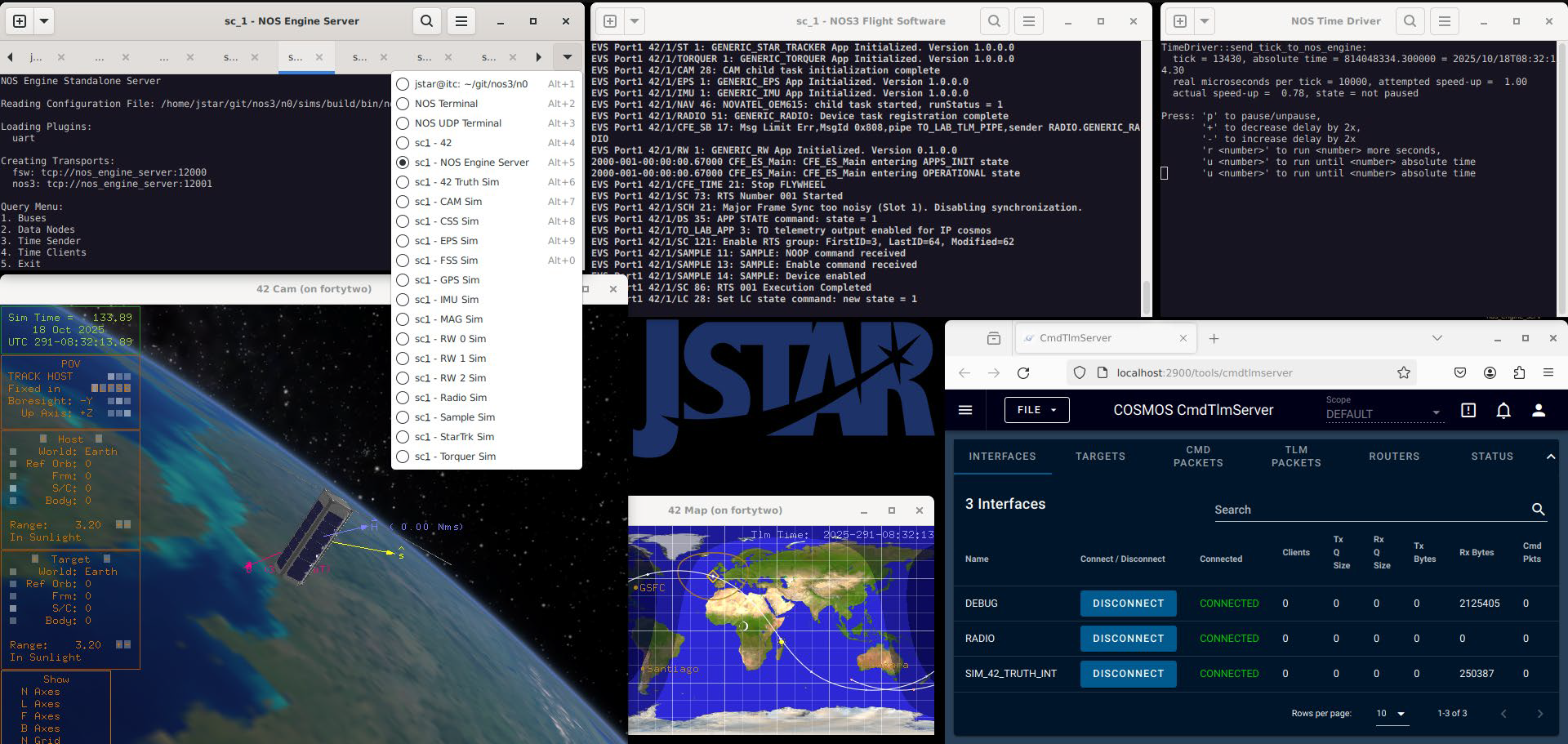The width and height of the screenshot is (1568, 744).
Task: Add new tab in NOS3 Flight Software terminal
Action: [609, 21]
